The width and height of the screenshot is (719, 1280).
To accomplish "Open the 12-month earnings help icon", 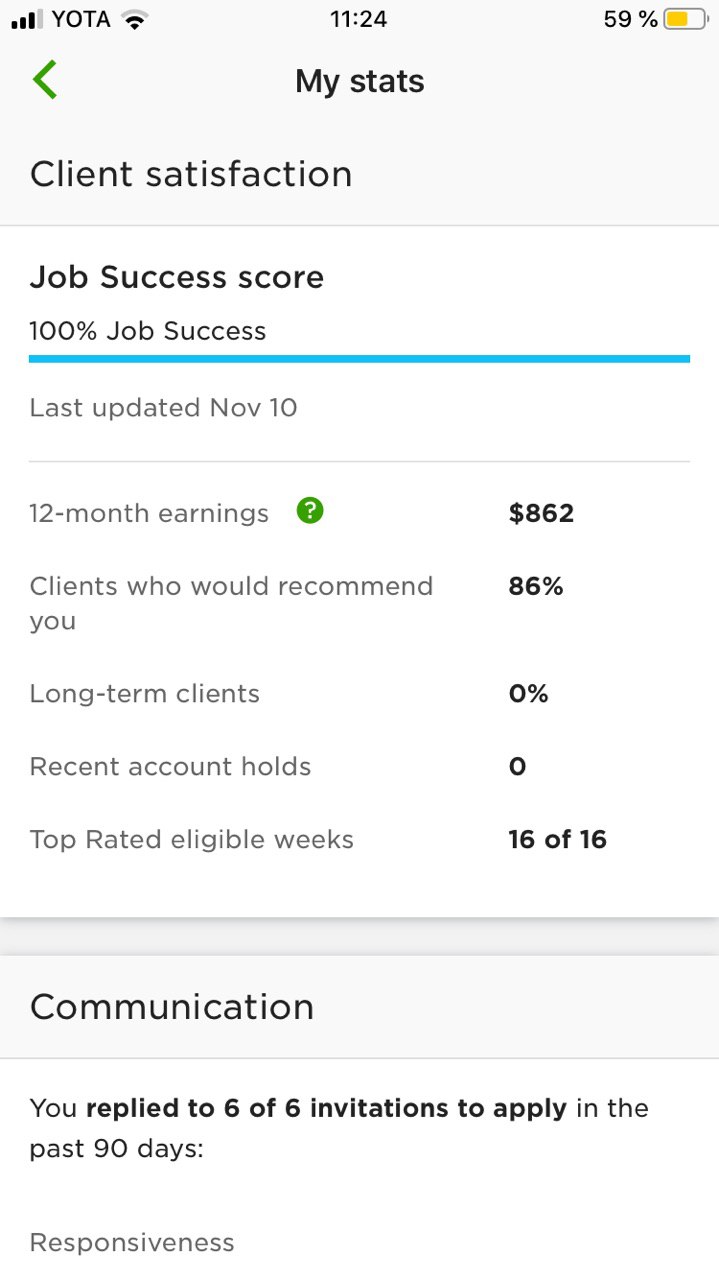I will (310, 512).
